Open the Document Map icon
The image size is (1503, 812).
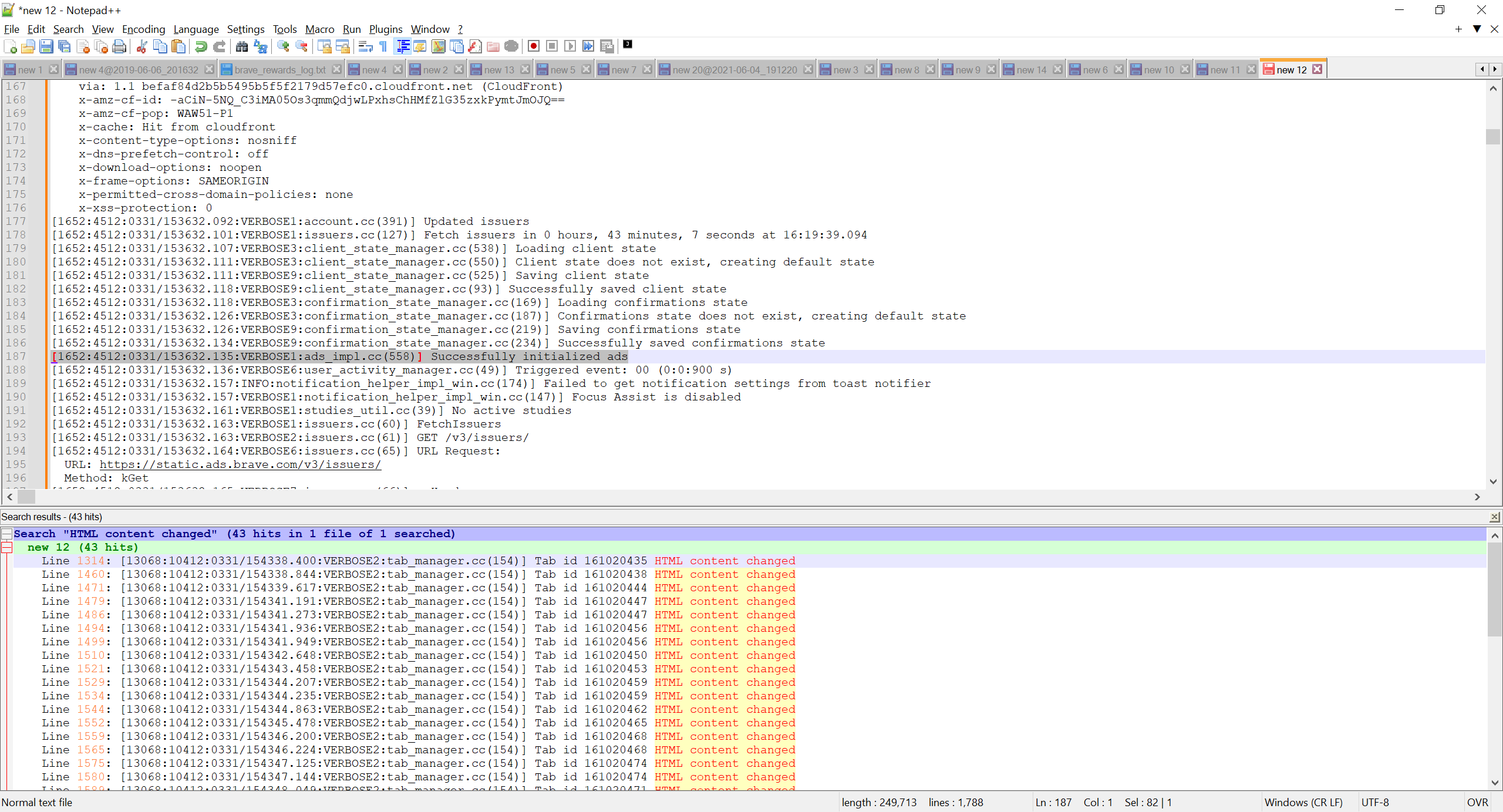click(439, 46)
